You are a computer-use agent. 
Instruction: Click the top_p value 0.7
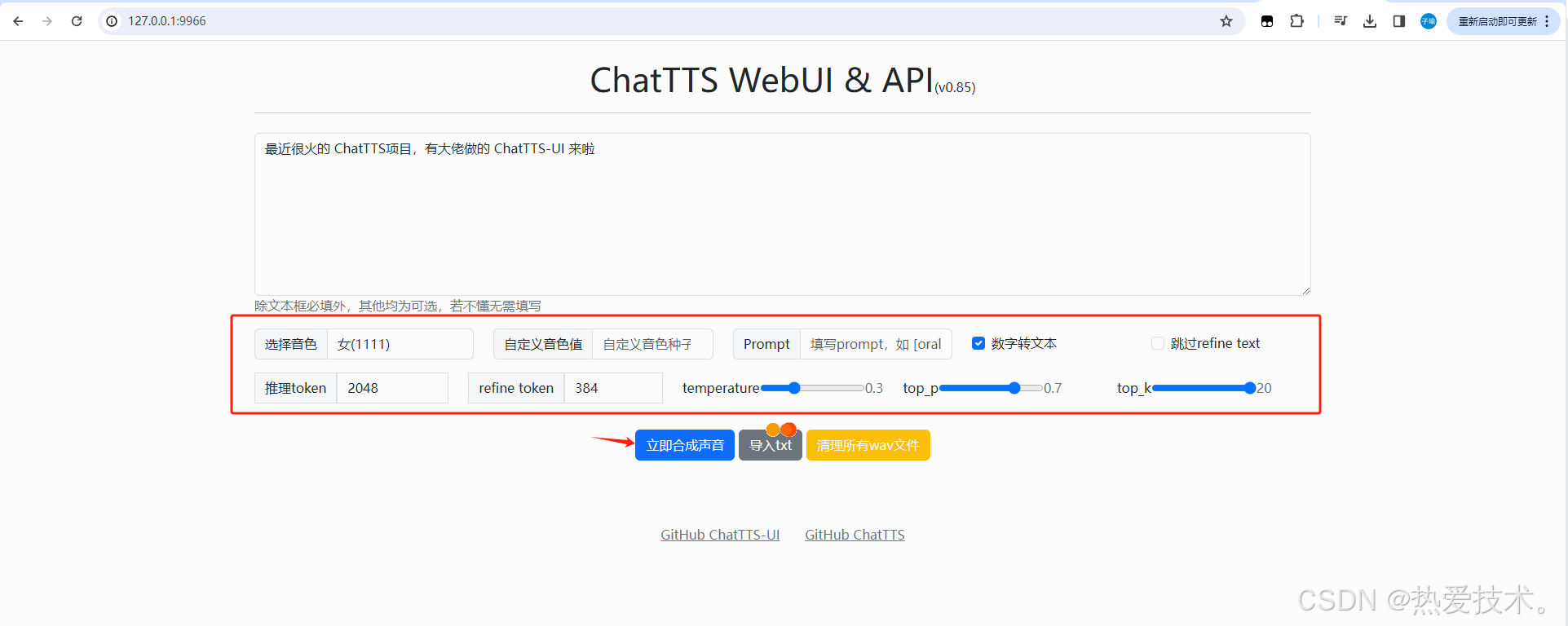click(1053, 388)
